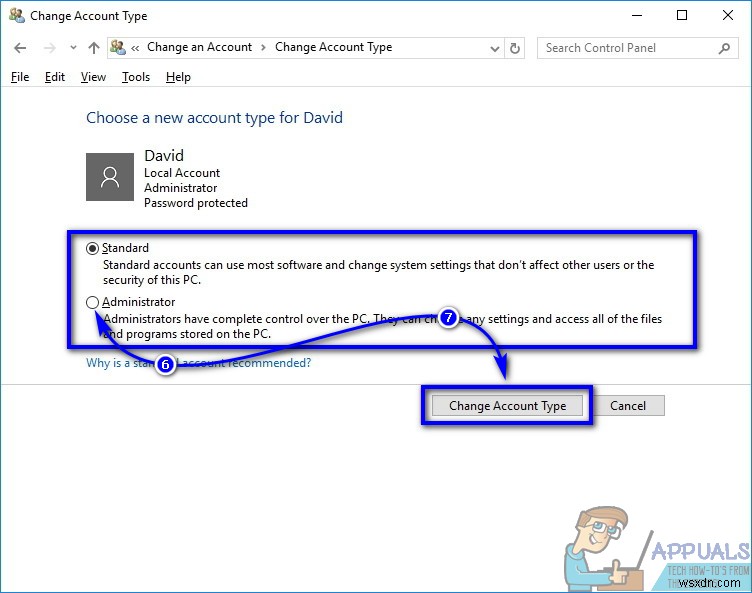Minimize the Change Account Type window
This screenshot has width=752, height=593.
click(x=637, y=15)
